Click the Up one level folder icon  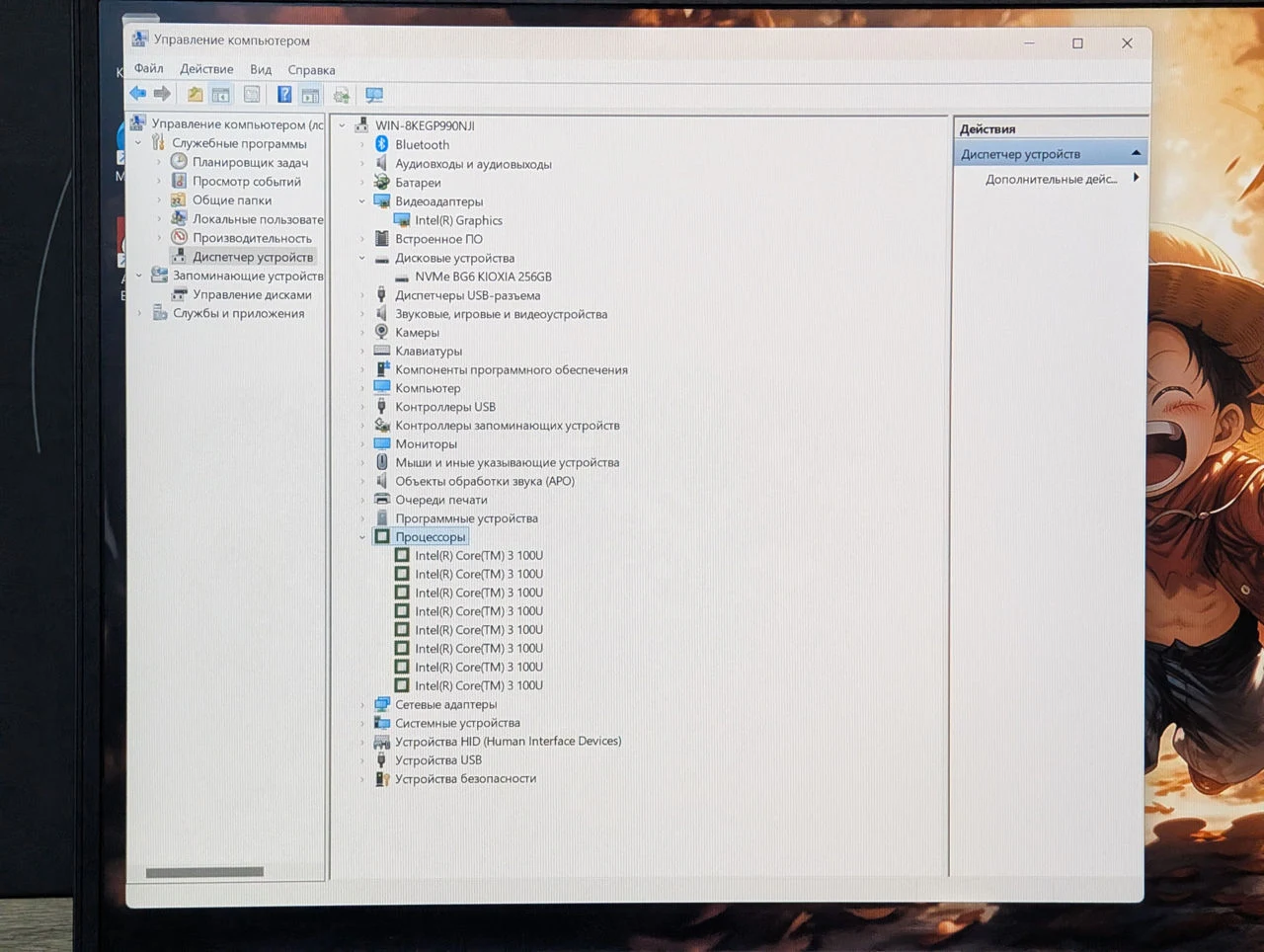196,95
